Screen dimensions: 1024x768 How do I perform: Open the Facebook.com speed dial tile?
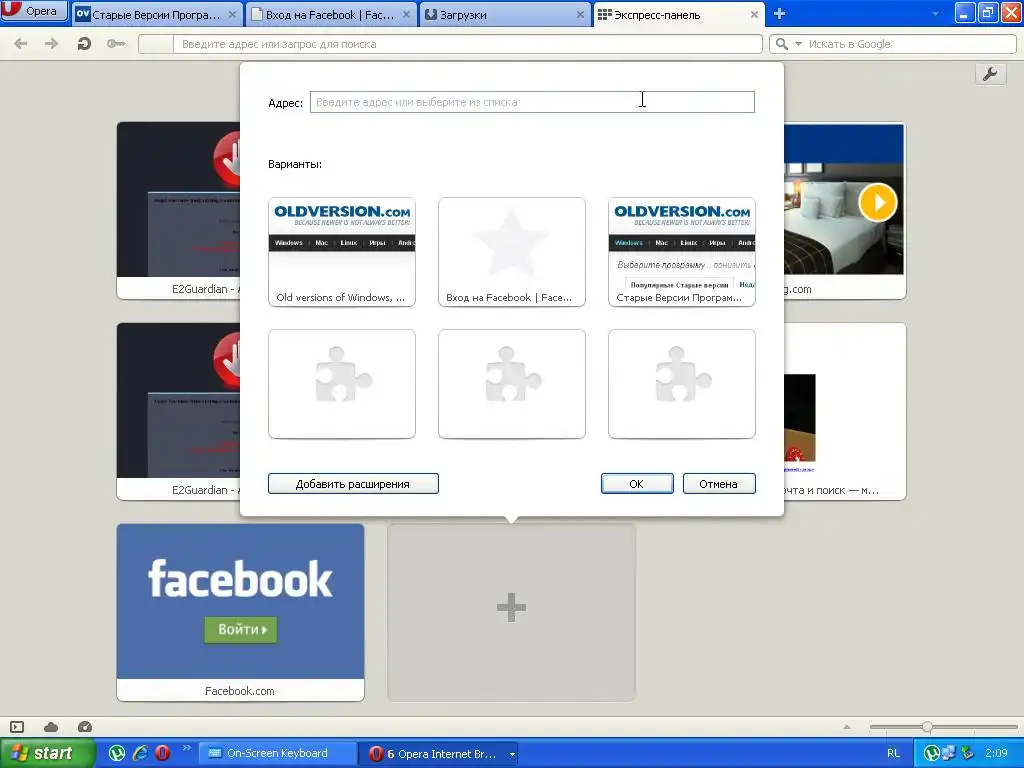[x=240, y=613]
